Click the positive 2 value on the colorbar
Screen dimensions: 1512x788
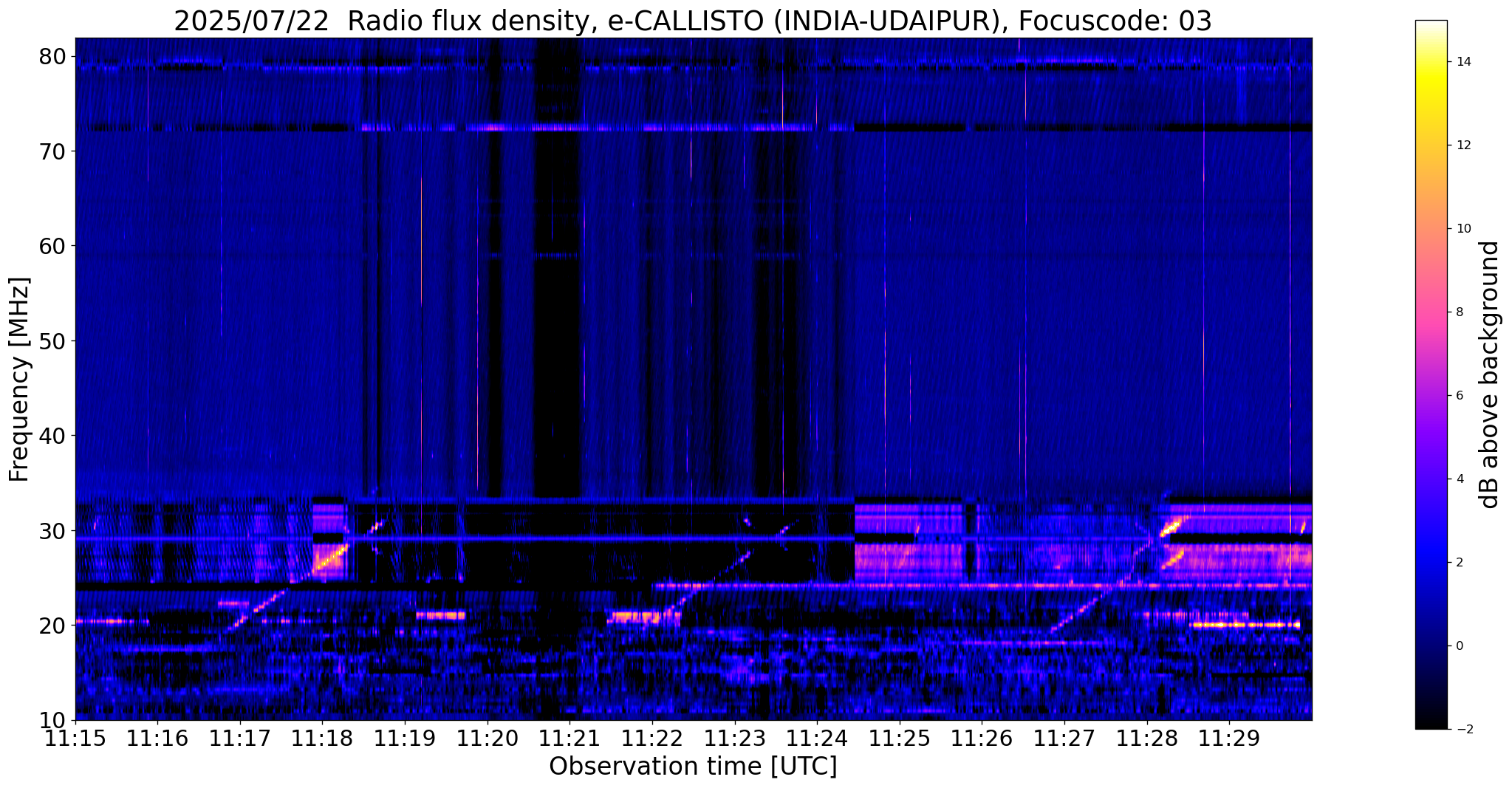click(1458, 563)
